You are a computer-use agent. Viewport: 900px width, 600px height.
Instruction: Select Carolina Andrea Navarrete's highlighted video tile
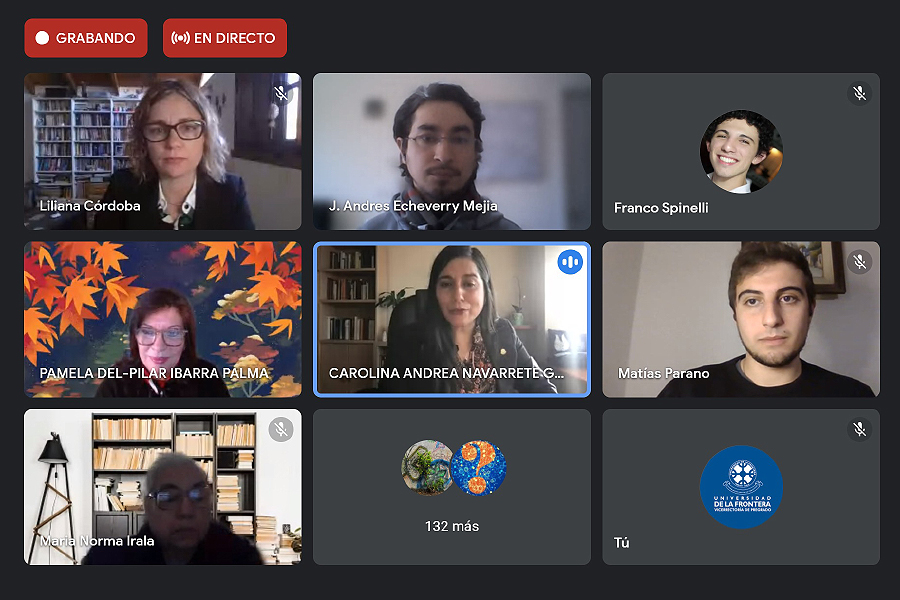click(x=452, y=319)
